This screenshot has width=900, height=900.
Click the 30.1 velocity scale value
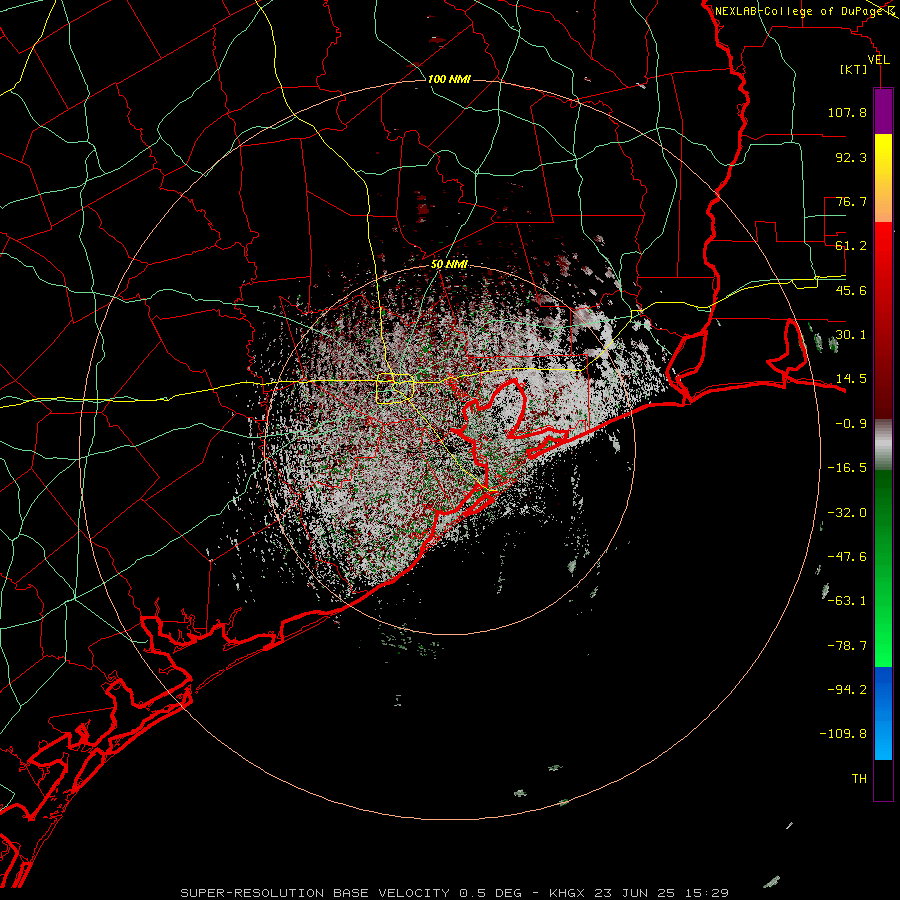pos(851,335)
